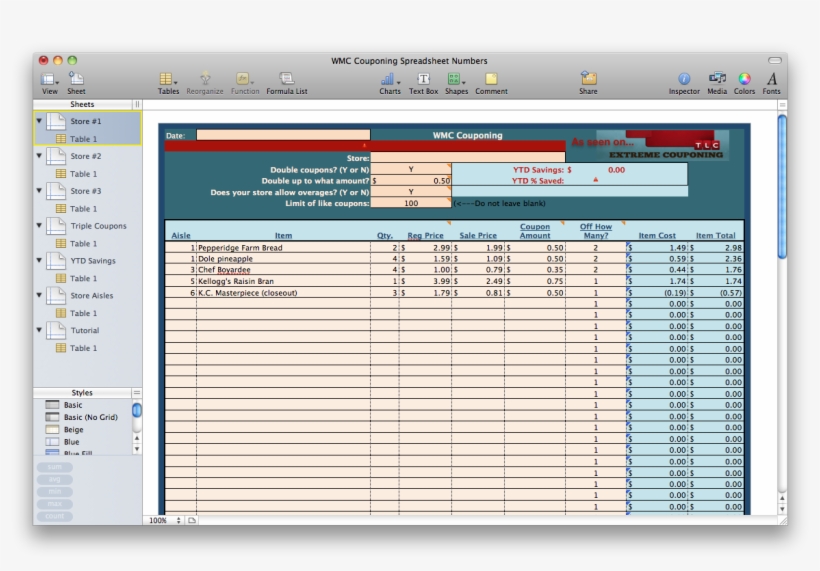Collapse the YTD Savings sheet
Screen dimensions: 820x571
(39, 260)
